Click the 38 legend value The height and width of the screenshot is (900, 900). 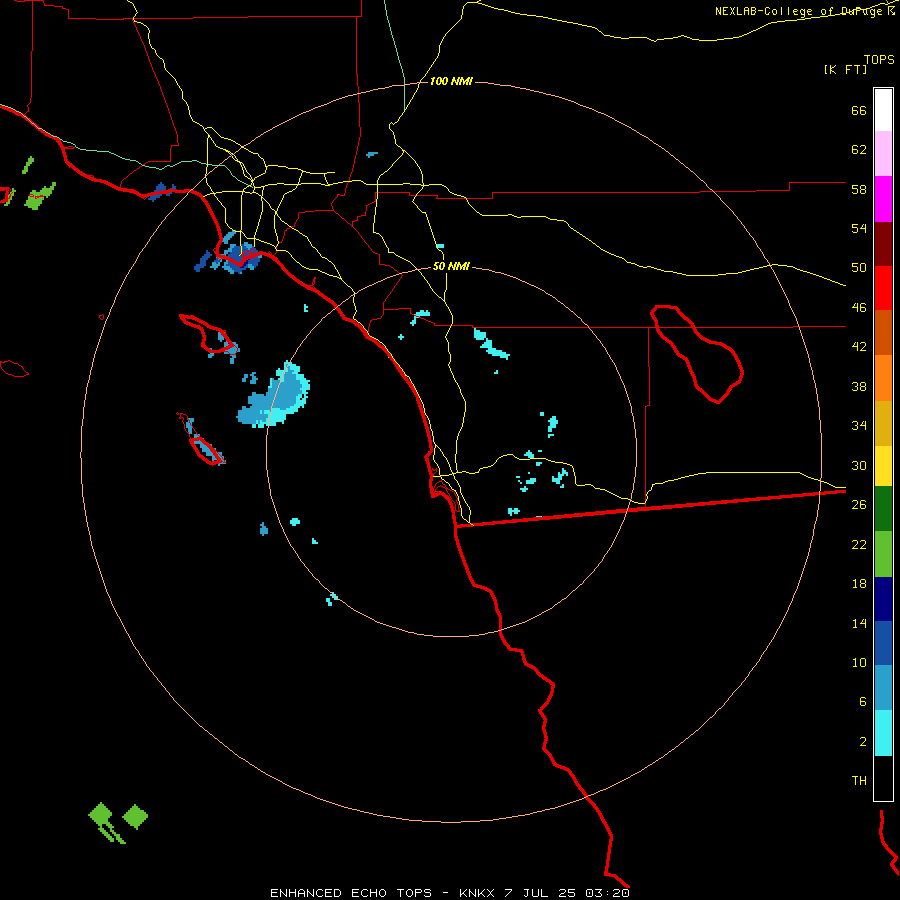(x=859, y=386)
